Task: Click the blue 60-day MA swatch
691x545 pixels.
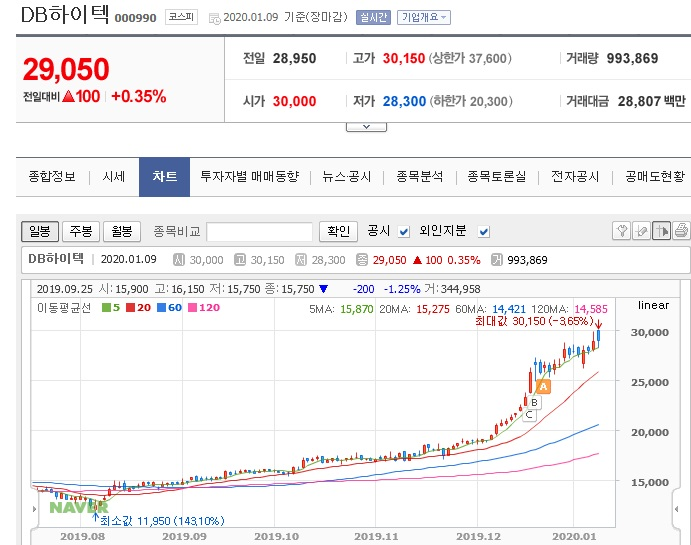Action: [161, 308]
